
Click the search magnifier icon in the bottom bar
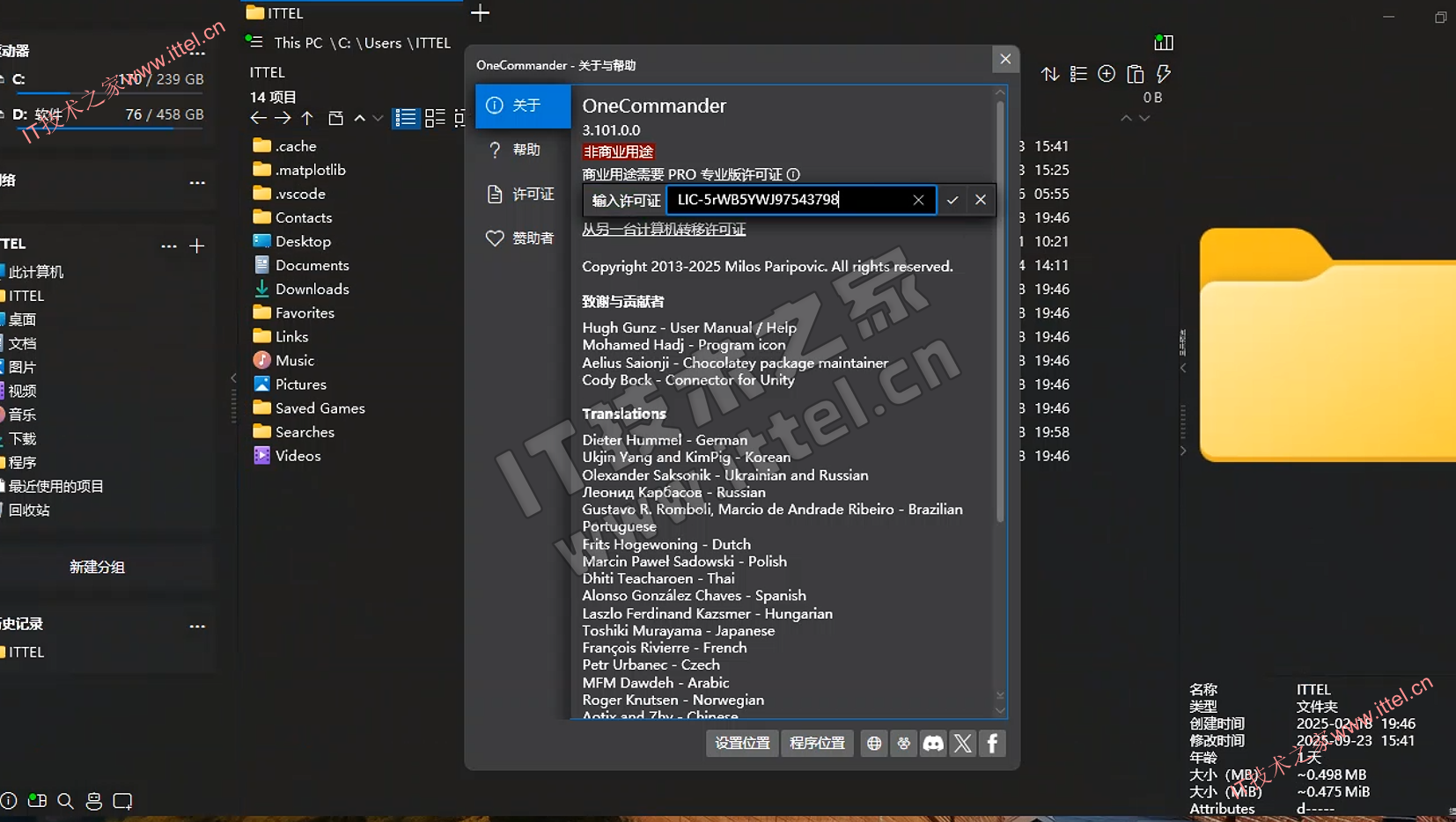tap(65, 801)
